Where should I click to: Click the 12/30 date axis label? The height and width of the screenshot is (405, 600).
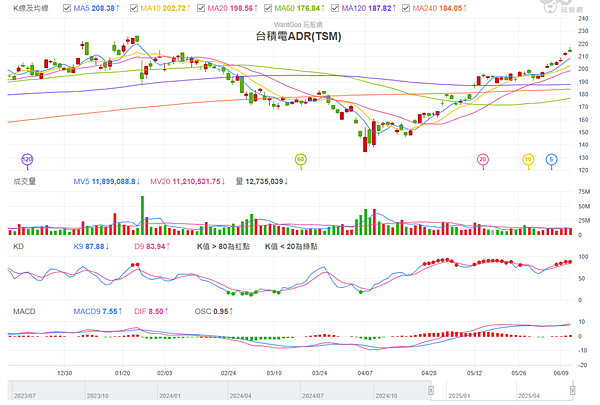[x=64, y=373]
